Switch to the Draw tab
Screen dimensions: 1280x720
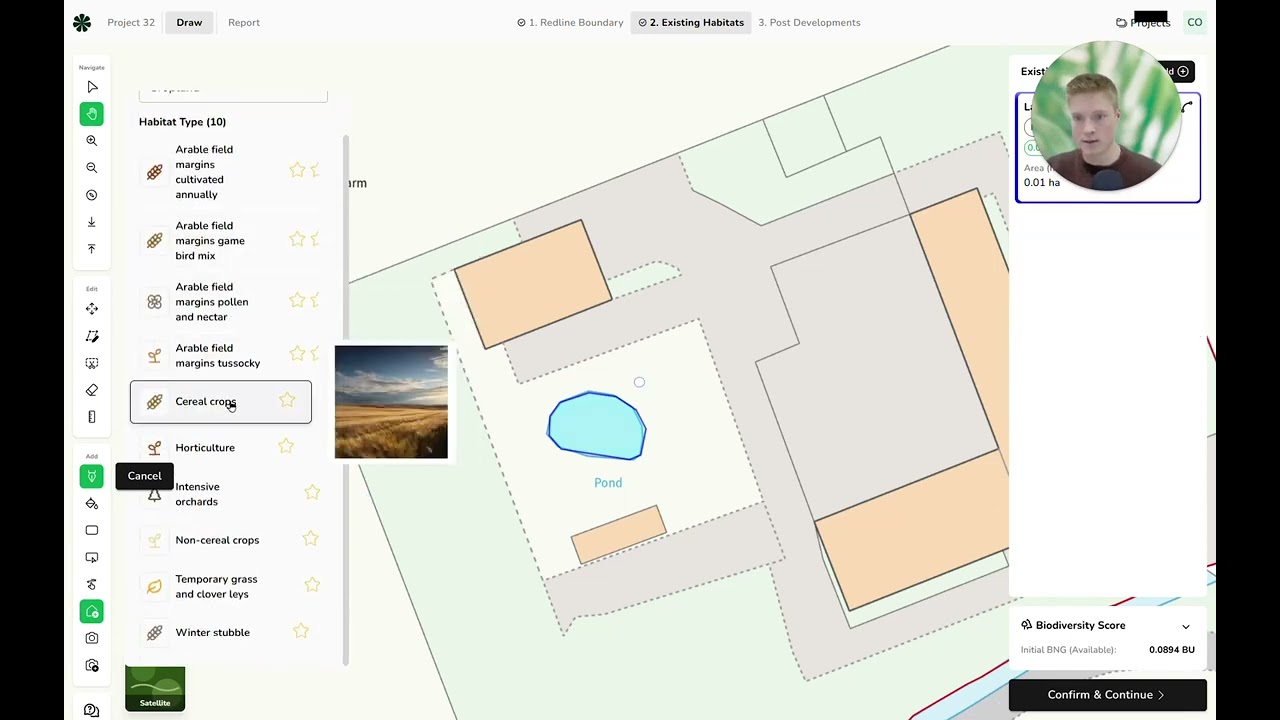click(189, 22)
